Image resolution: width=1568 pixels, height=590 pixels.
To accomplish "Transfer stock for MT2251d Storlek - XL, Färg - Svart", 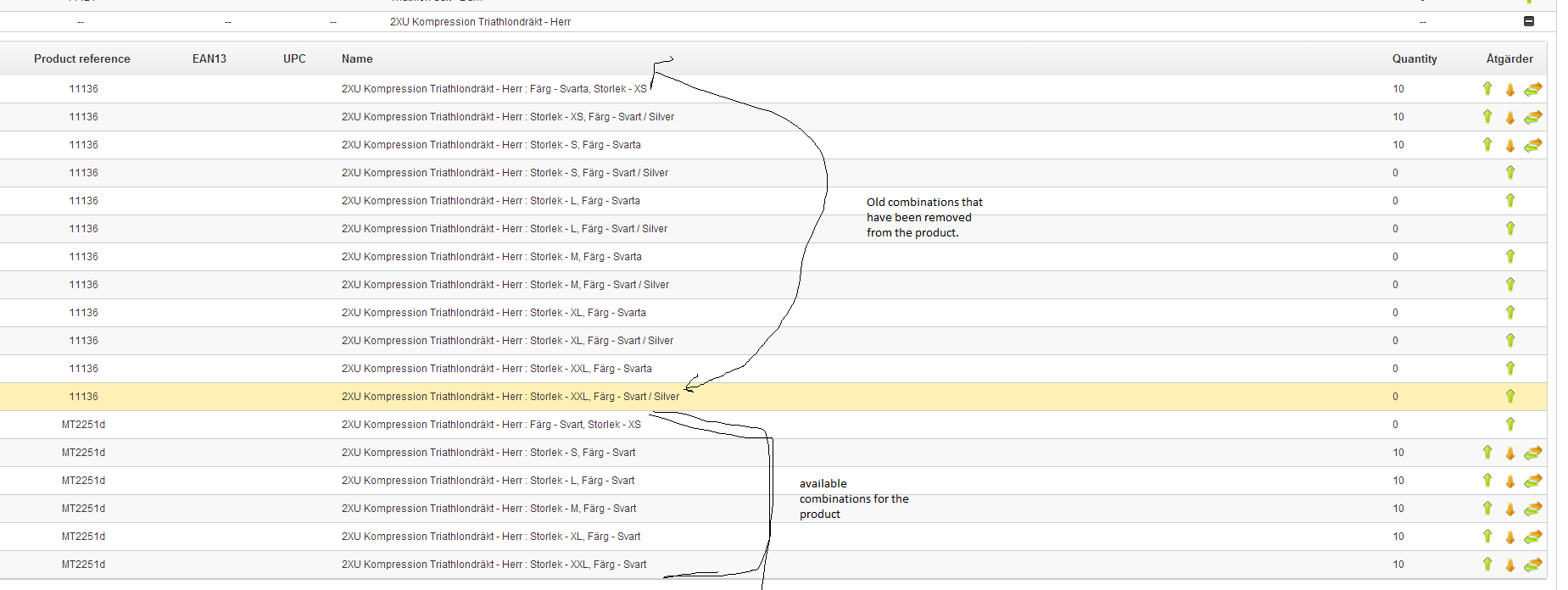I will [1533, 537].
